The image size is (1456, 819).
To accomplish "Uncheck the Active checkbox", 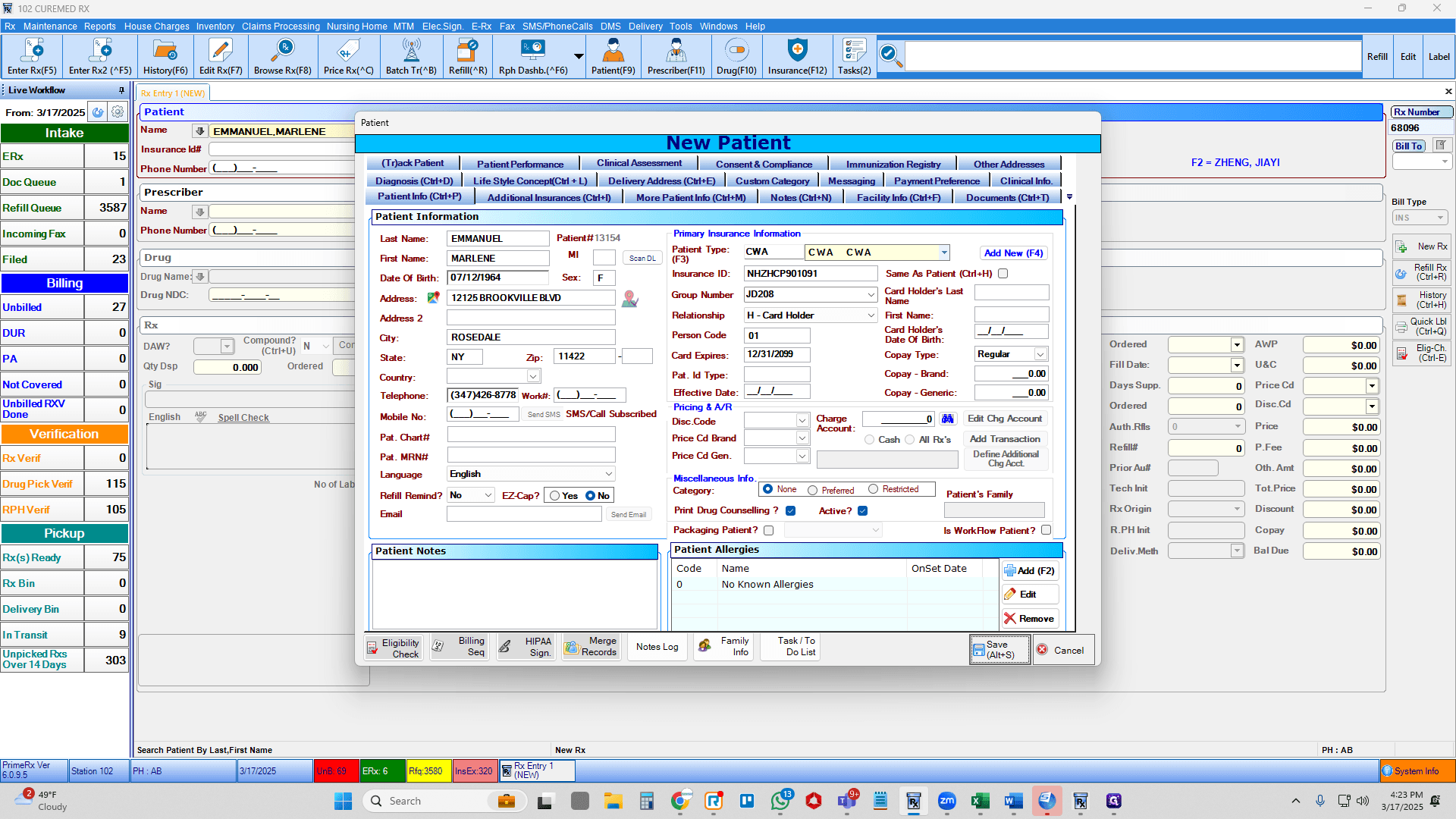I will click(862, 511).
